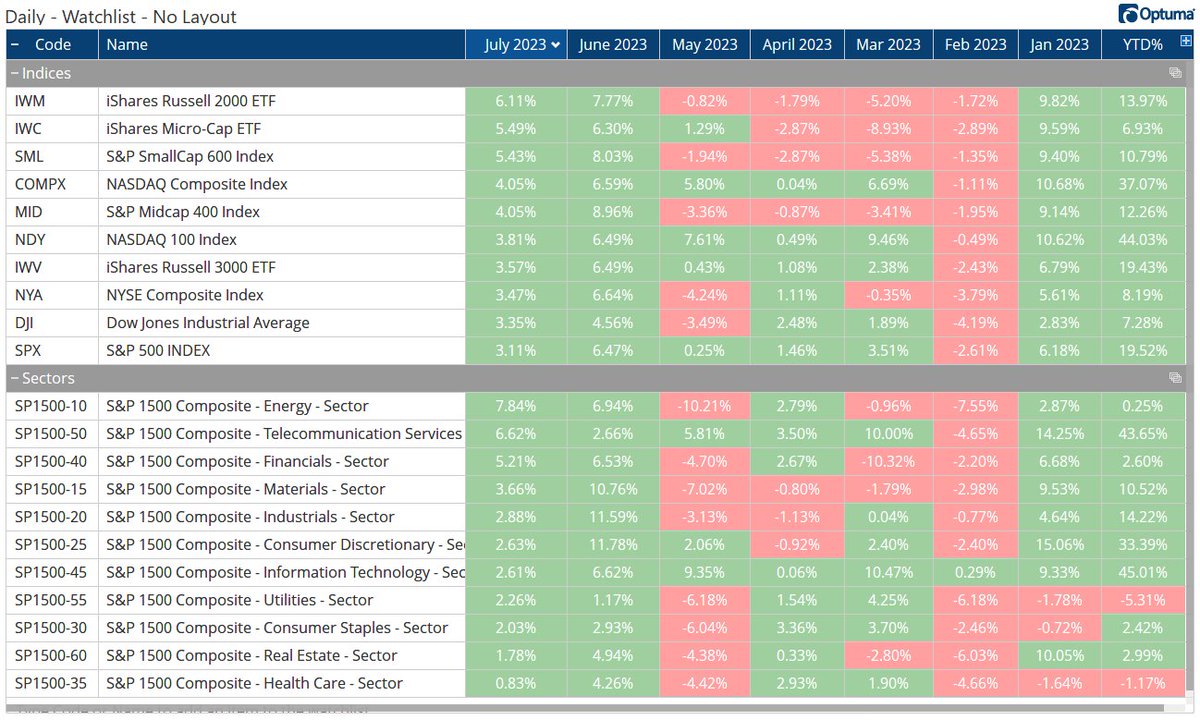Open the July 2023 column dropdown

[558, 44]
